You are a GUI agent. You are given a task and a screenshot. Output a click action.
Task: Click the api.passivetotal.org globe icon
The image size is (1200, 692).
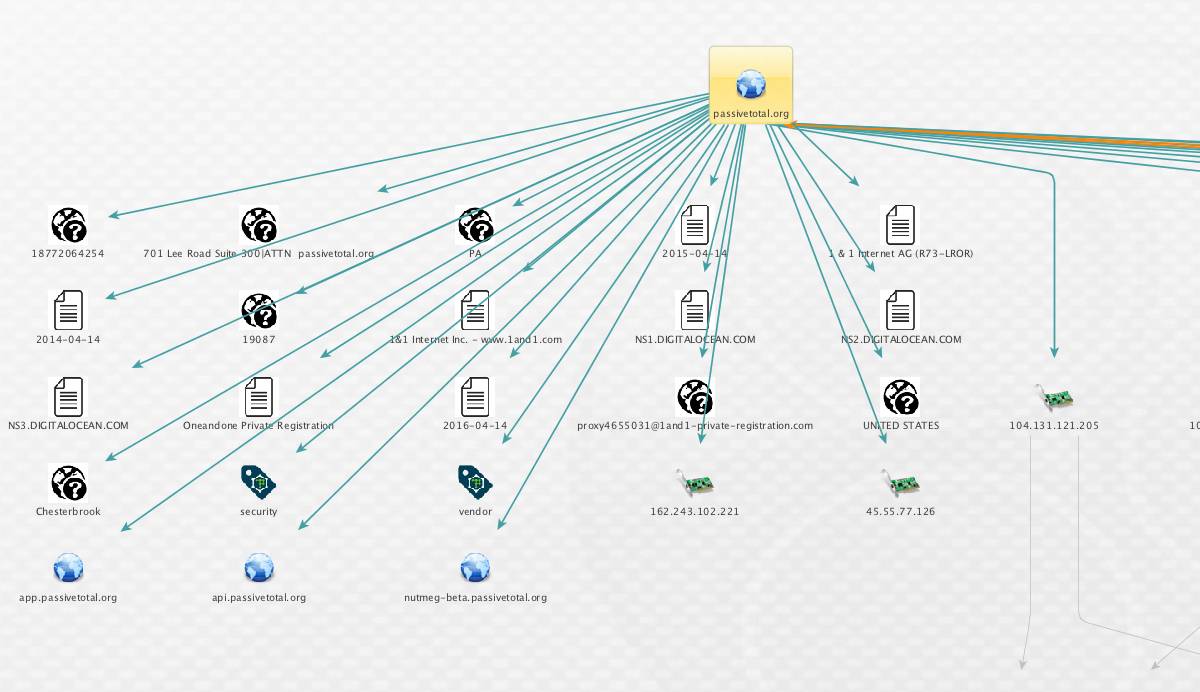click(258, 569)
